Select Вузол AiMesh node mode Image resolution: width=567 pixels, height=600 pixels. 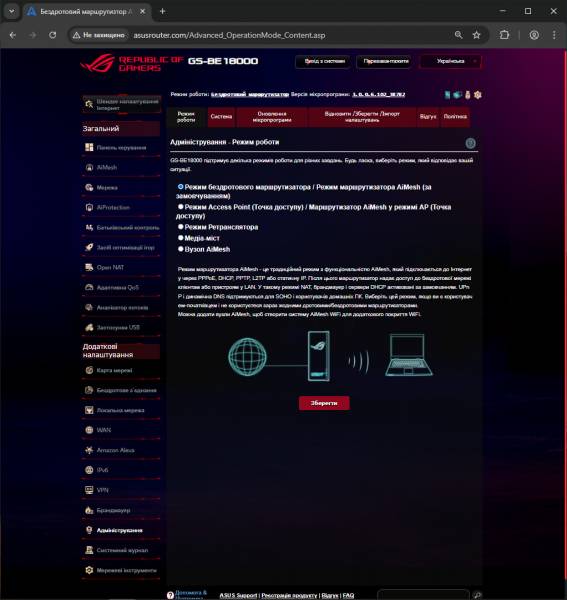tap(181, 249)
